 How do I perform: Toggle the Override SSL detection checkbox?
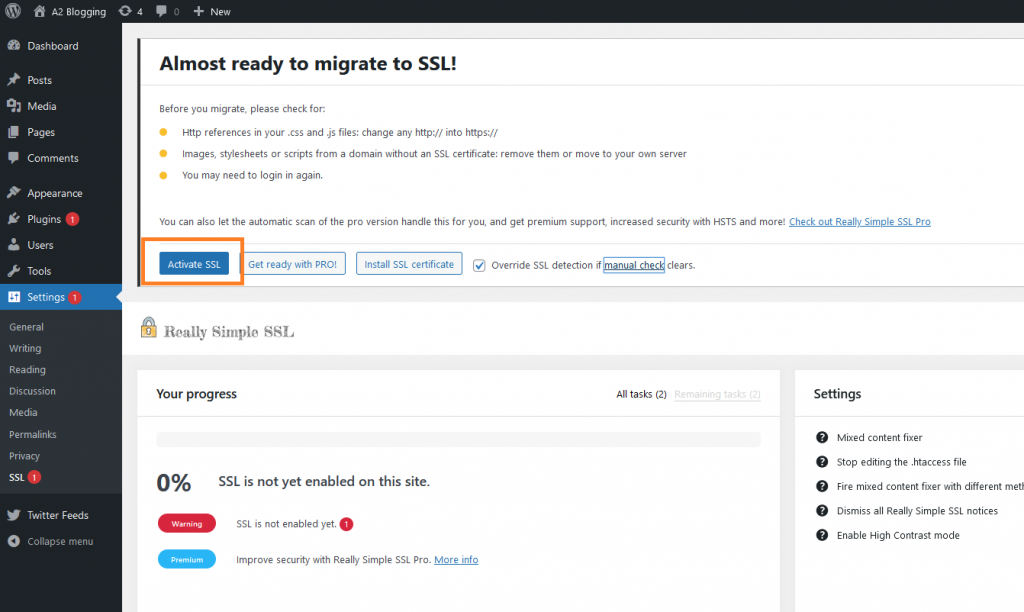pyautogui.click(x=479, y=265)
